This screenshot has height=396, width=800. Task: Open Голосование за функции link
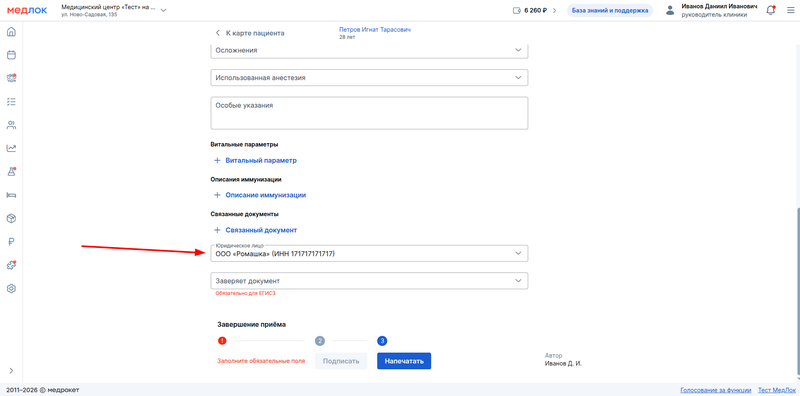pyautogui.click(x=715, y=390)
